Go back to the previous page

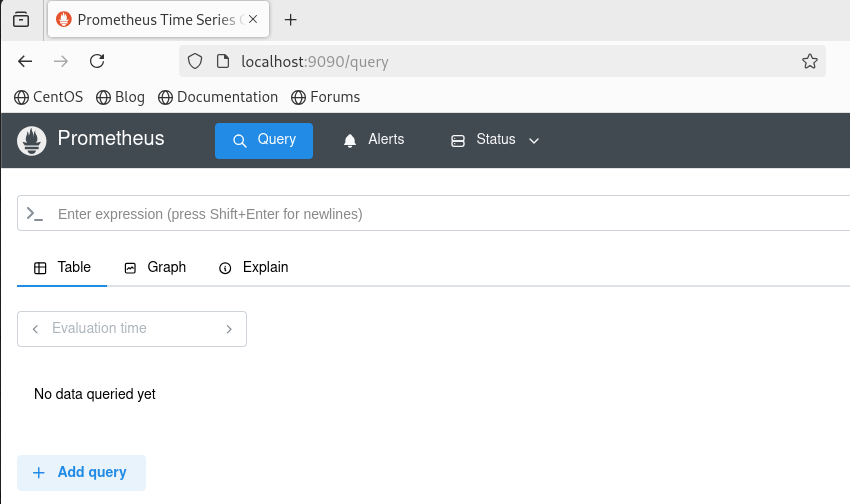point(25,61)
